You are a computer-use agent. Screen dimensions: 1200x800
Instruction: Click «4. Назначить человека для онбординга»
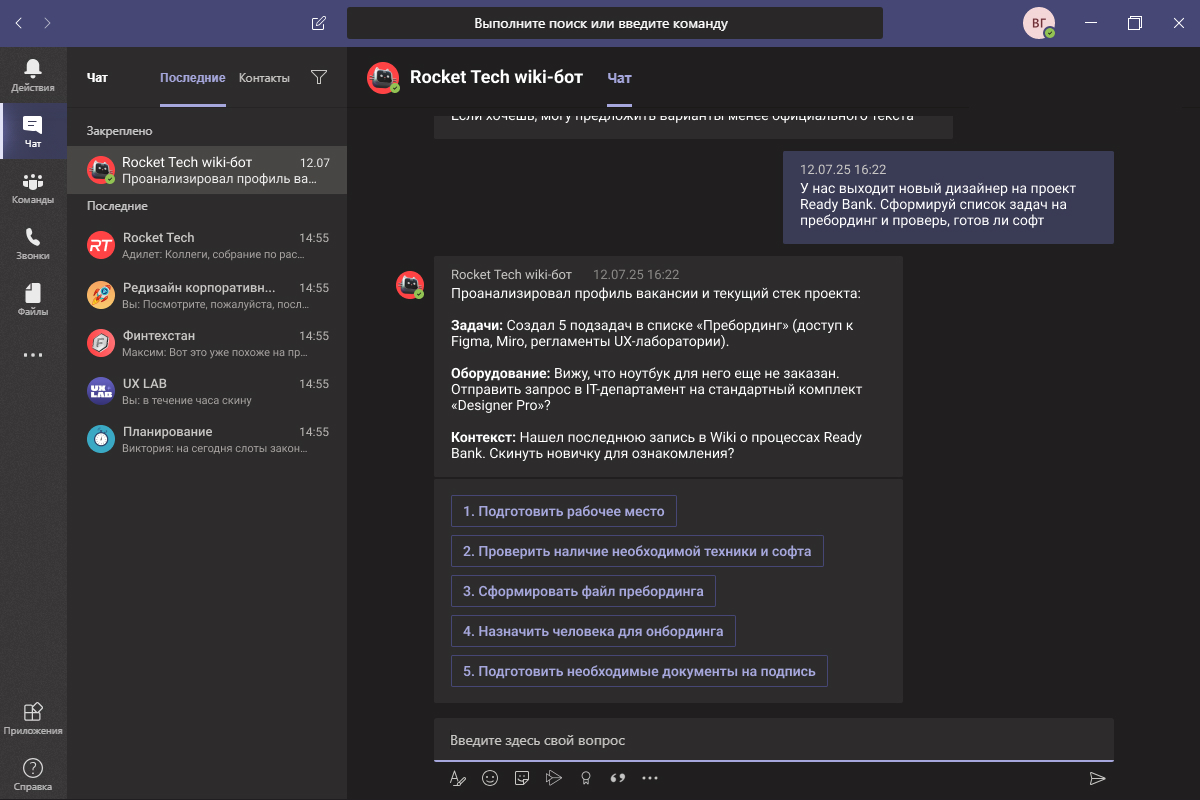[x=593, y=631]
